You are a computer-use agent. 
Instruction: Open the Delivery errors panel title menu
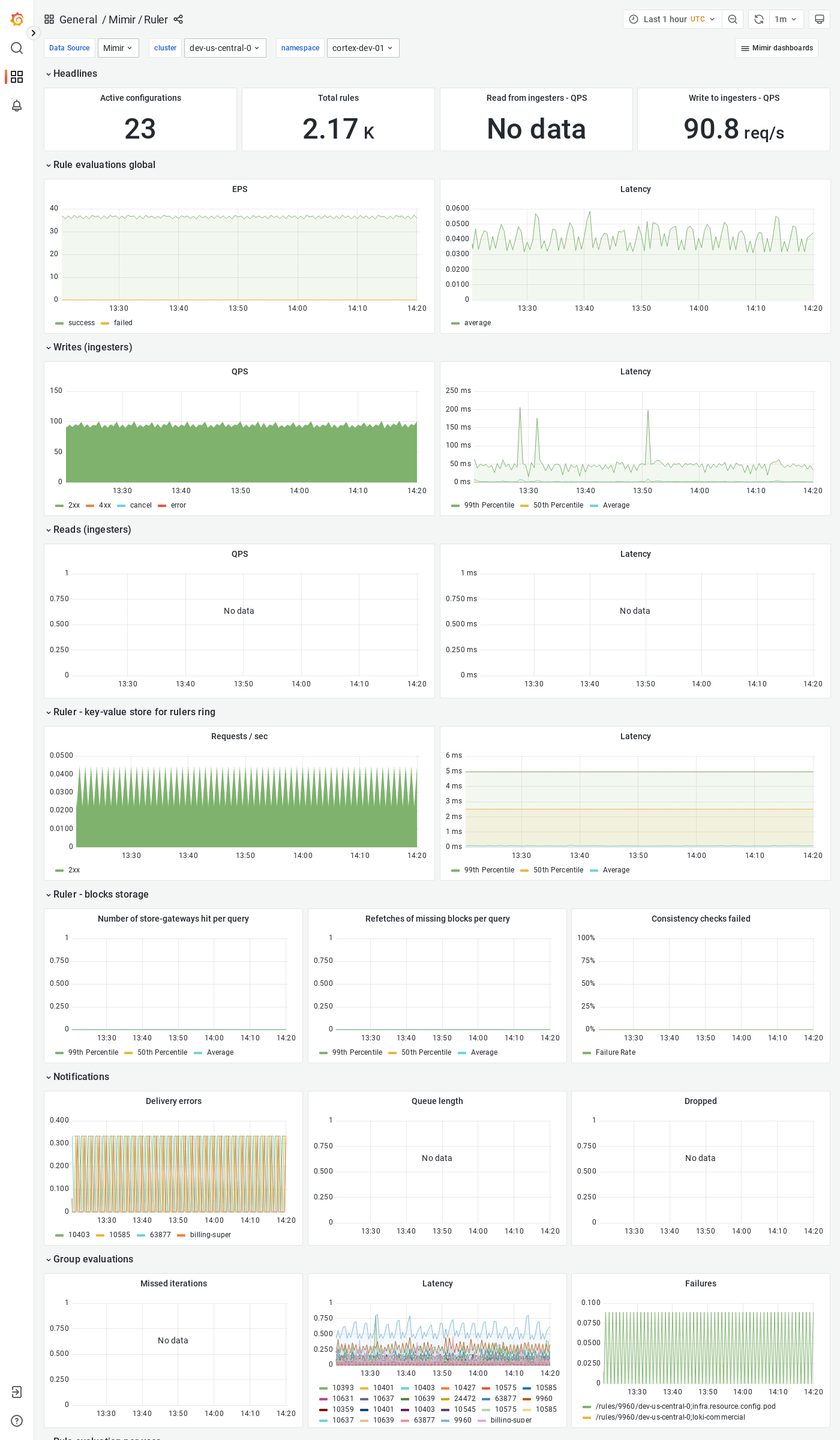click(173, 1101)
